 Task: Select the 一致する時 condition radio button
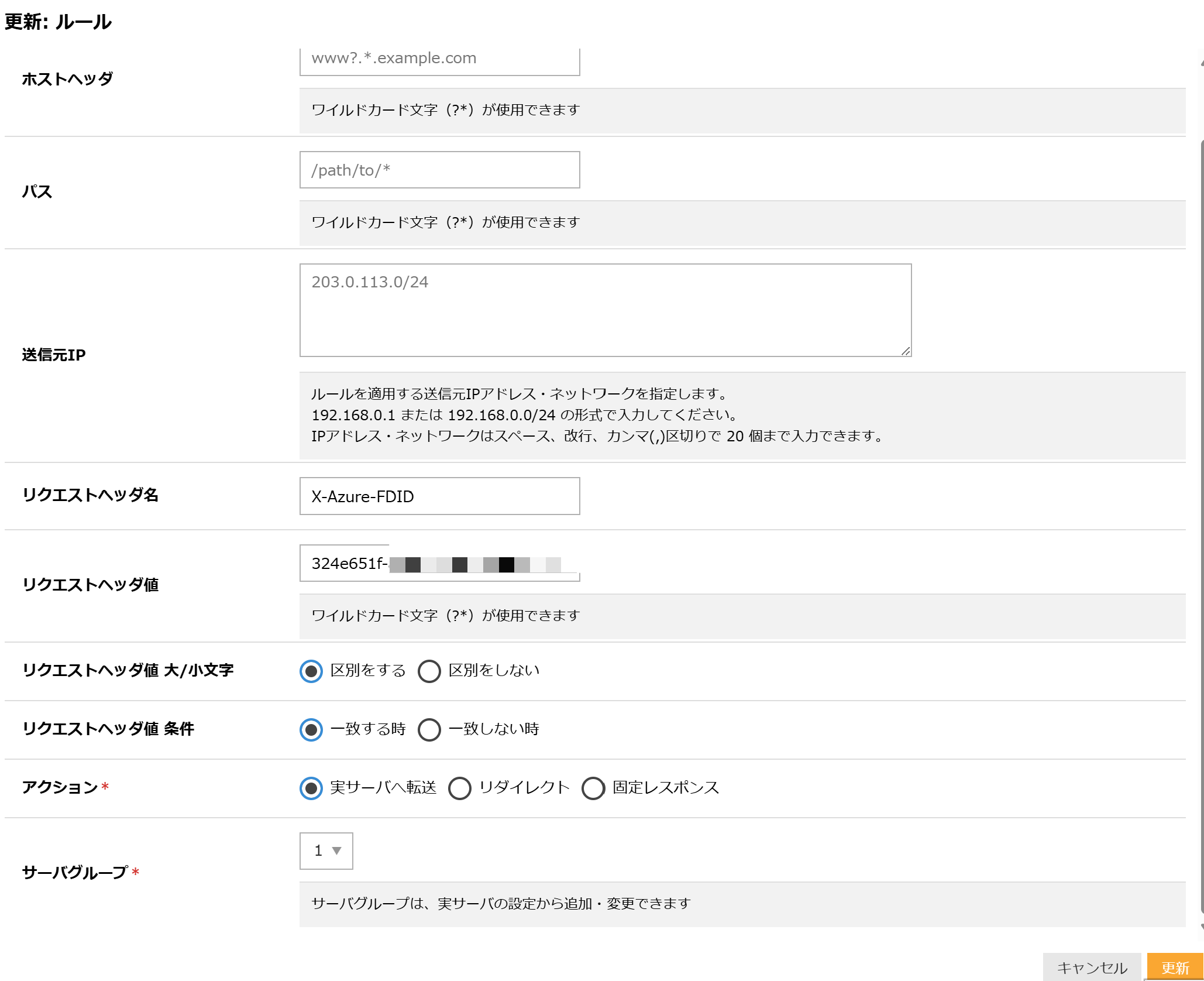coord(311,729)
